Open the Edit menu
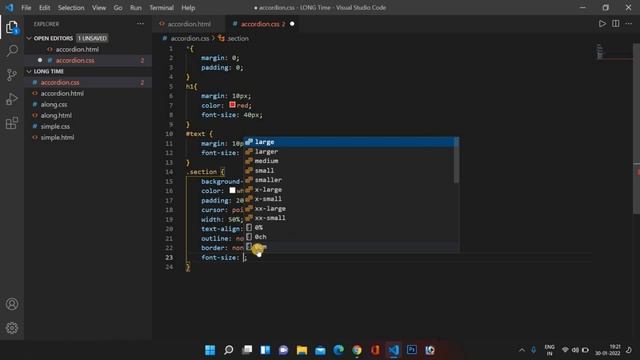Viewport: 640px width, 360px height. point(44,7)
